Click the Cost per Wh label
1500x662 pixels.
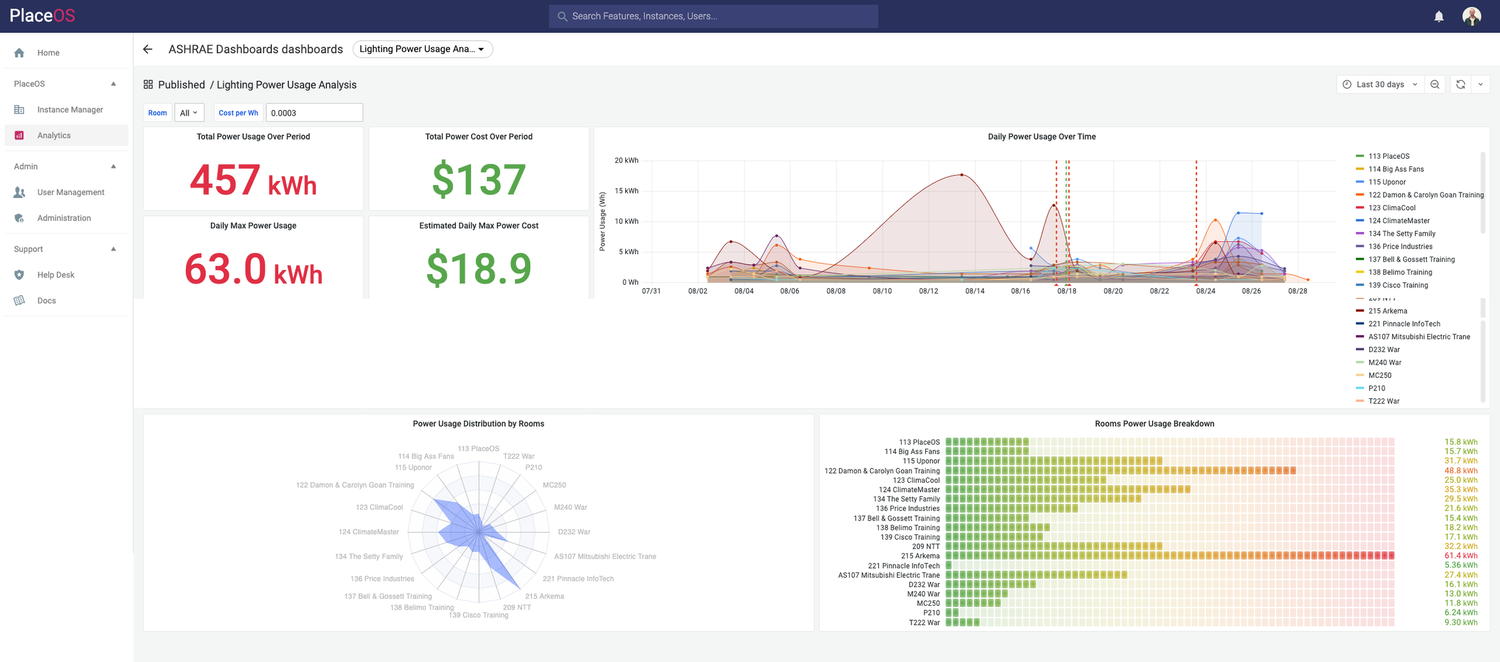238,113
